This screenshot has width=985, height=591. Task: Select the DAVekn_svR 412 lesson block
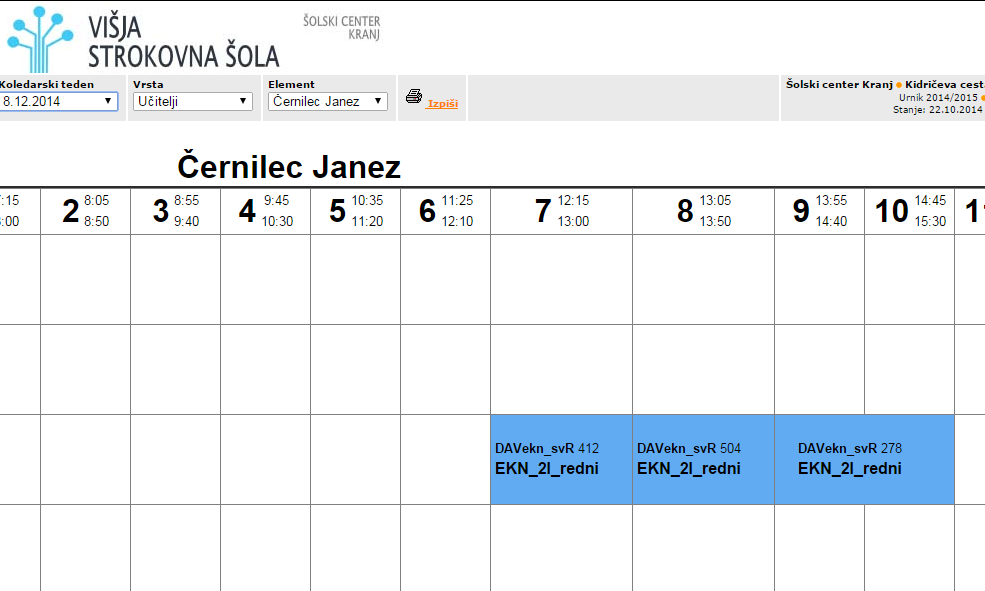pyautogui.click(x=562, y=459)
